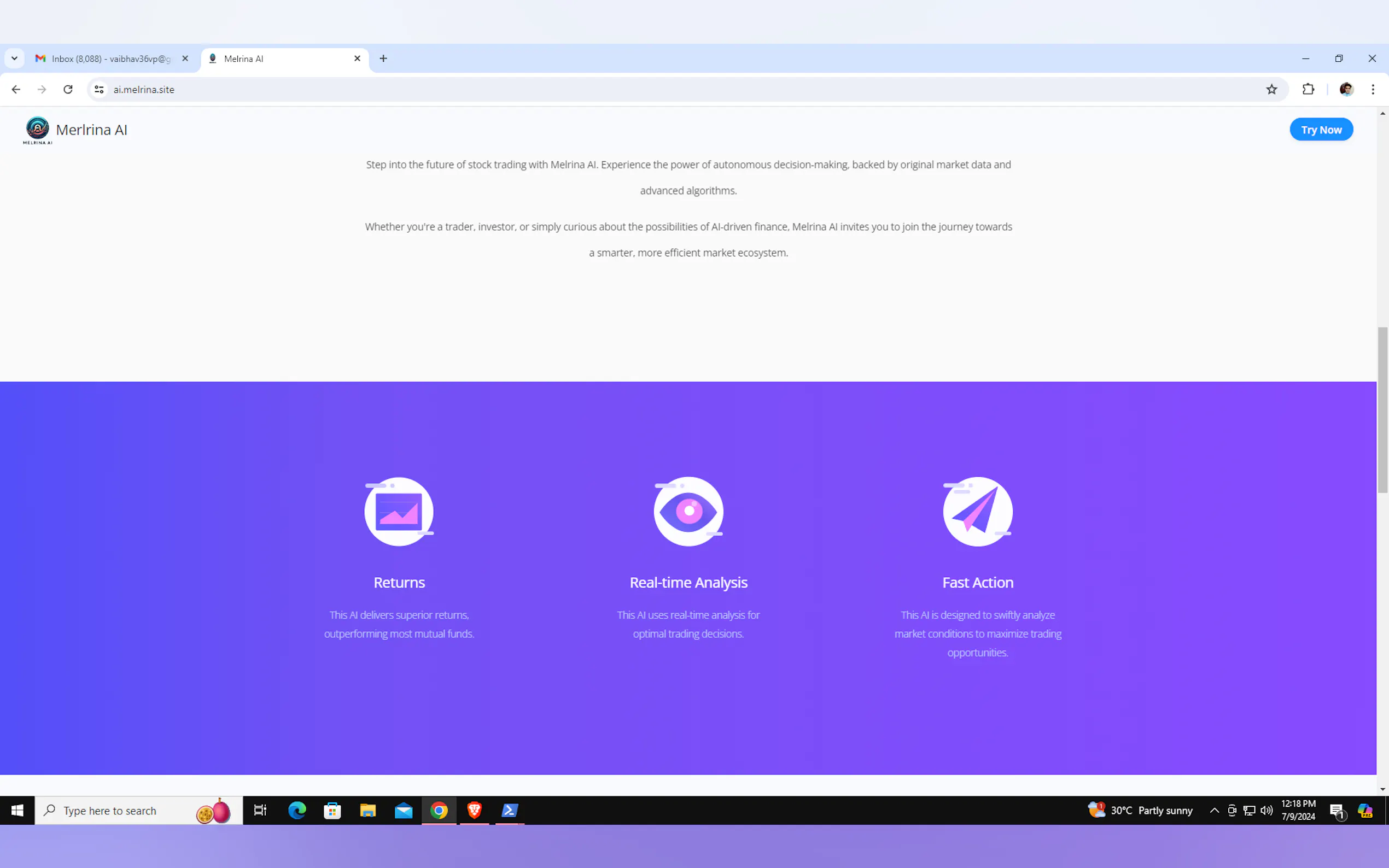1389x868 pixels.
Task: Switch to the Gmail Inbox tab
Action: [x=109, y=58]
